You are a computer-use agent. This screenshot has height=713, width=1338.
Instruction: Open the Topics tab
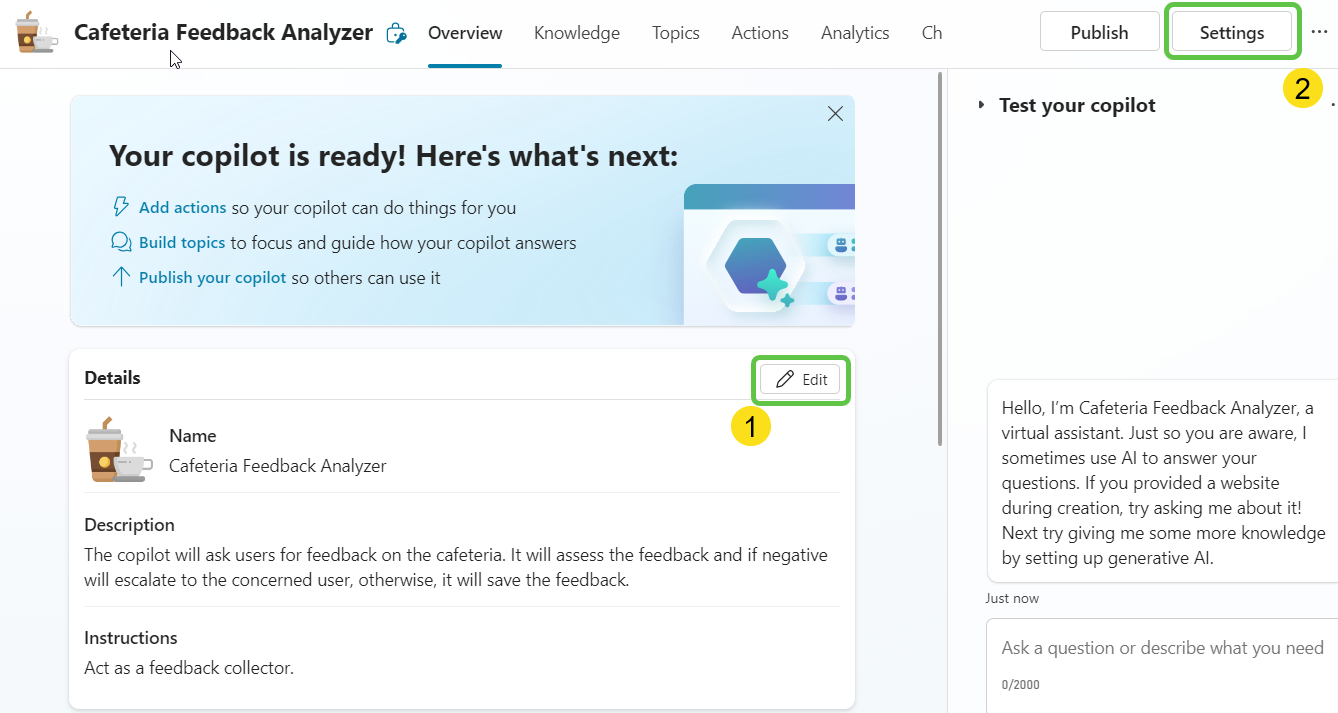coord(675,33)
